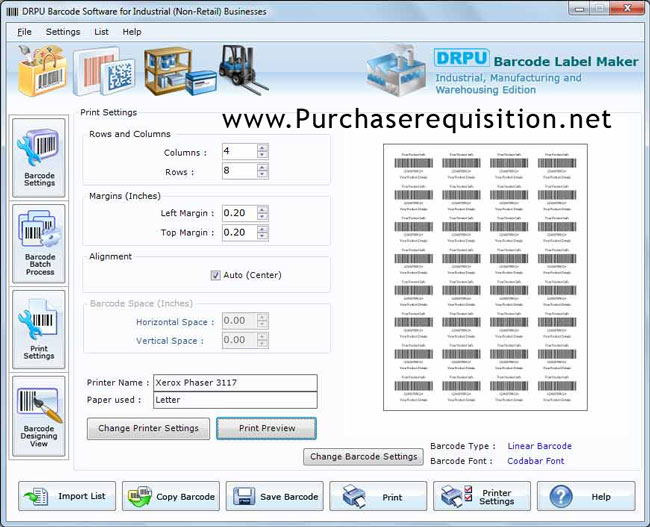Click the Paper used field showing Letter
The height and width of the screenshot is (527, 650).
pyautogui.click(x=235, y=400)
